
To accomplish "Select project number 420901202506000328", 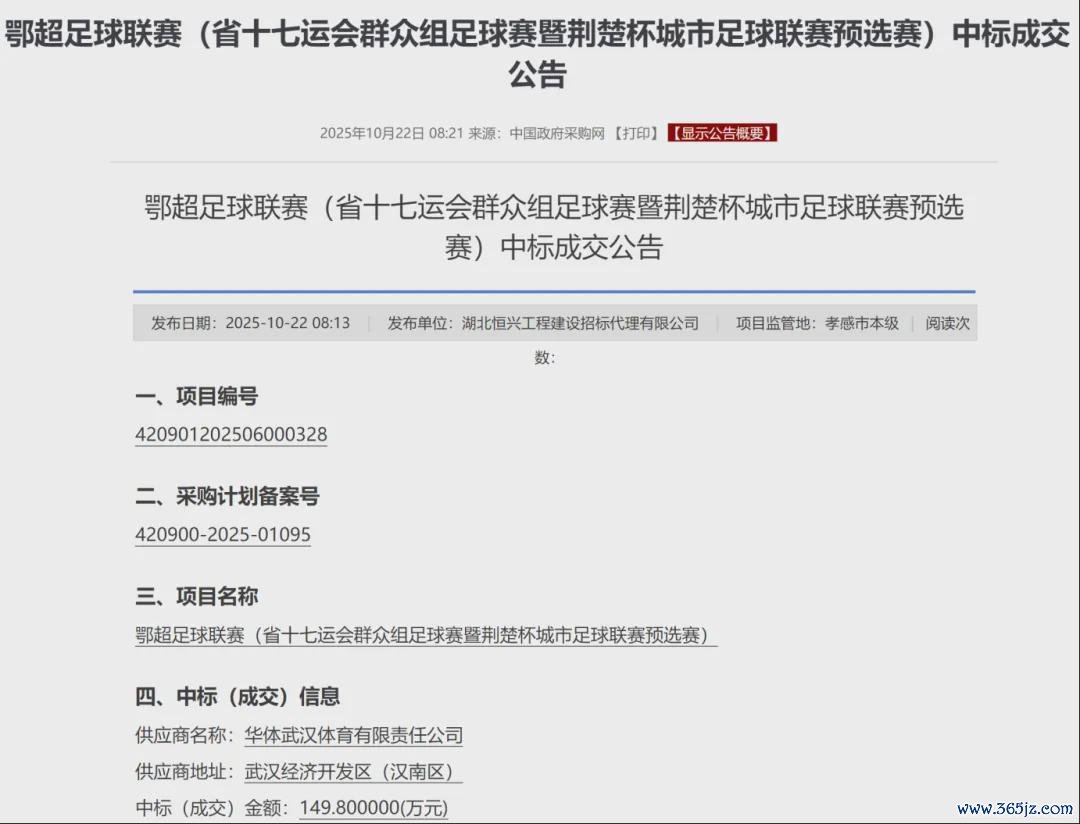I will click(x=231, y=435).
